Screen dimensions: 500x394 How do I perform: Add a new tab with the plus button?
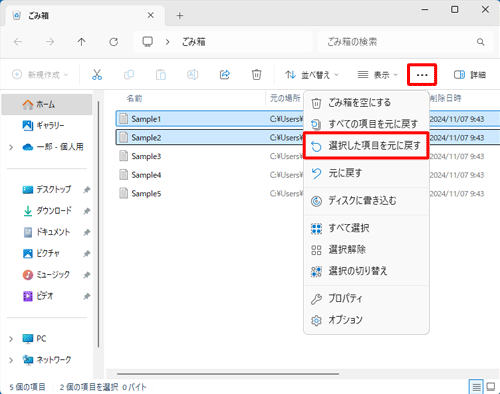180,16
